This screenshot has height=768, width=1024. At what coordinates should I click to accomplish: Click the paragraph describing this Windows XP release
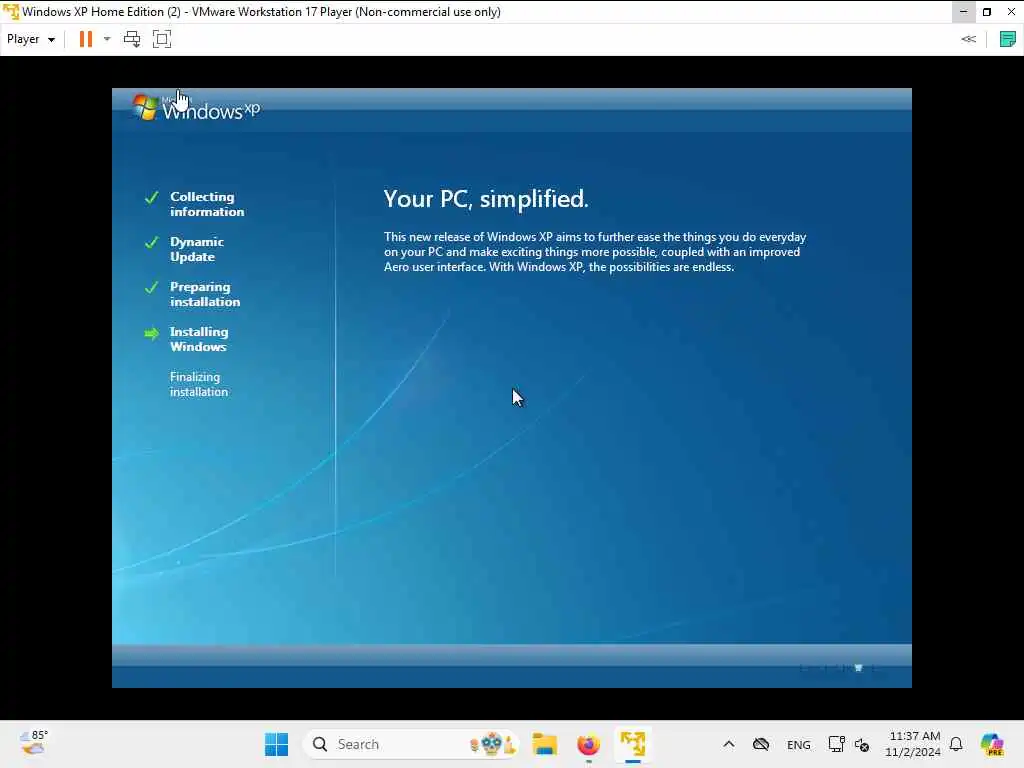595,252
